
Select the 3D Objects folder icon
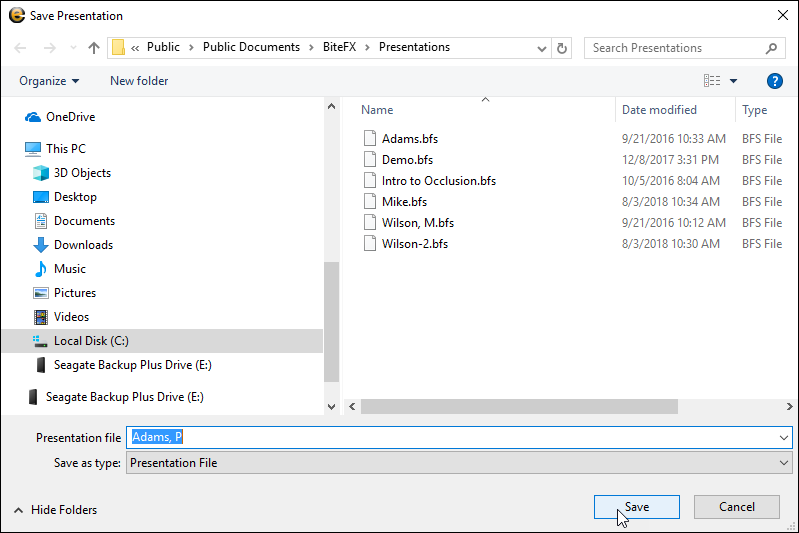coord(41,173)
